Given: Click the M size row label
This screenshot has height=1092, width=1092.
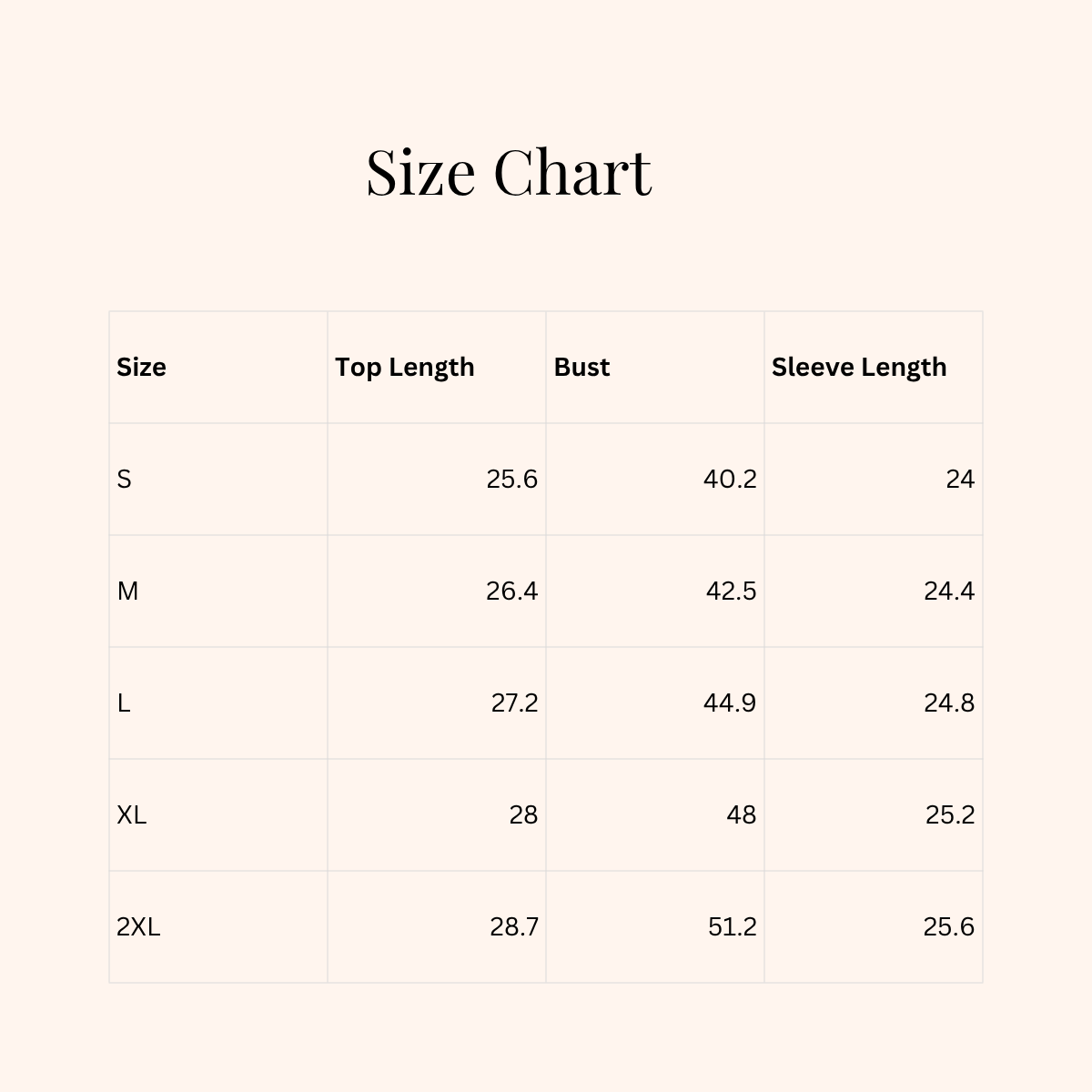Looking at the screenshot, I should coord(127,591).
